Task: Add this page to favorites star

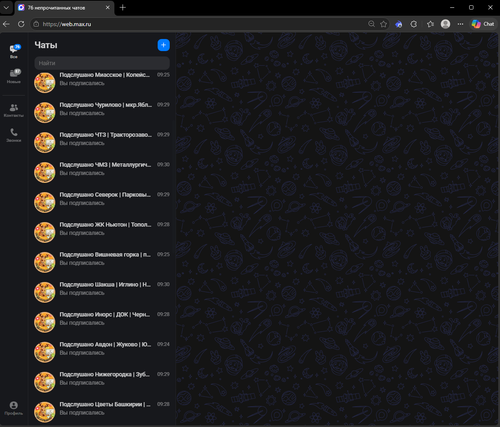Action: click(384, 24)
